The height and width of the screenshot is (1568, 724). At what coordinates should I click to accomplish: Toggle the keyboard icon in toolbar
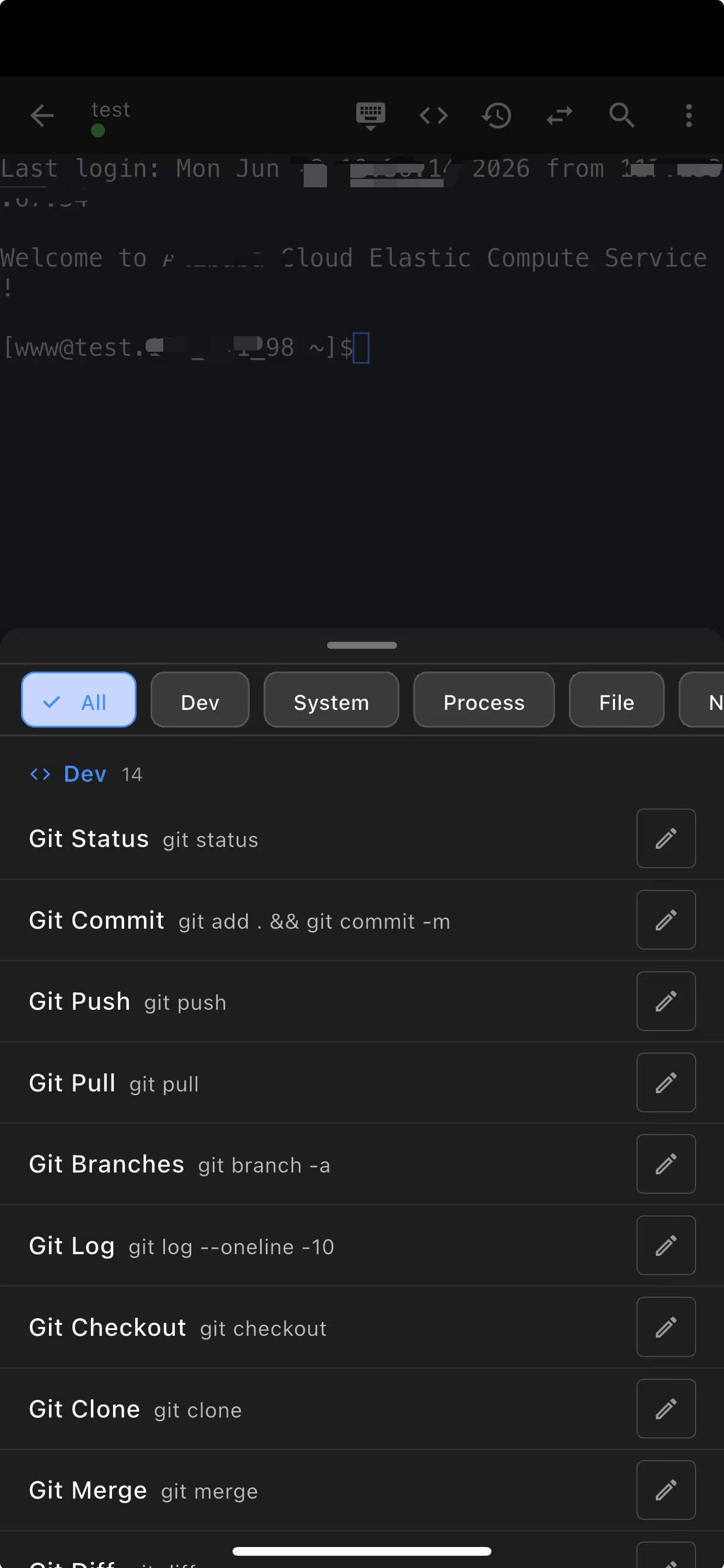(371, 115)
